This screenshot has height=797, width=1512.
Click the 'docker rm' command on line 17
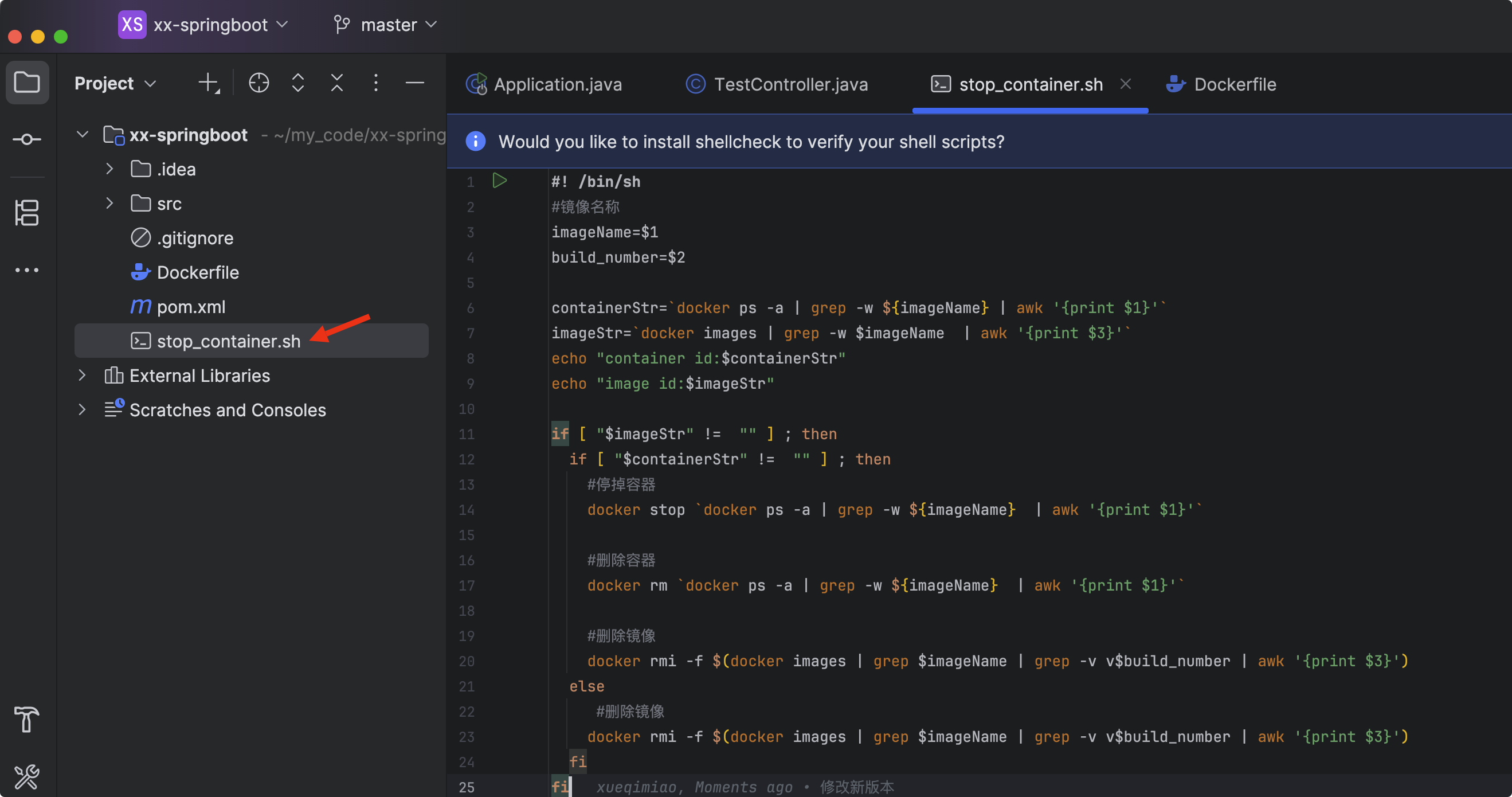pos(628,585)
